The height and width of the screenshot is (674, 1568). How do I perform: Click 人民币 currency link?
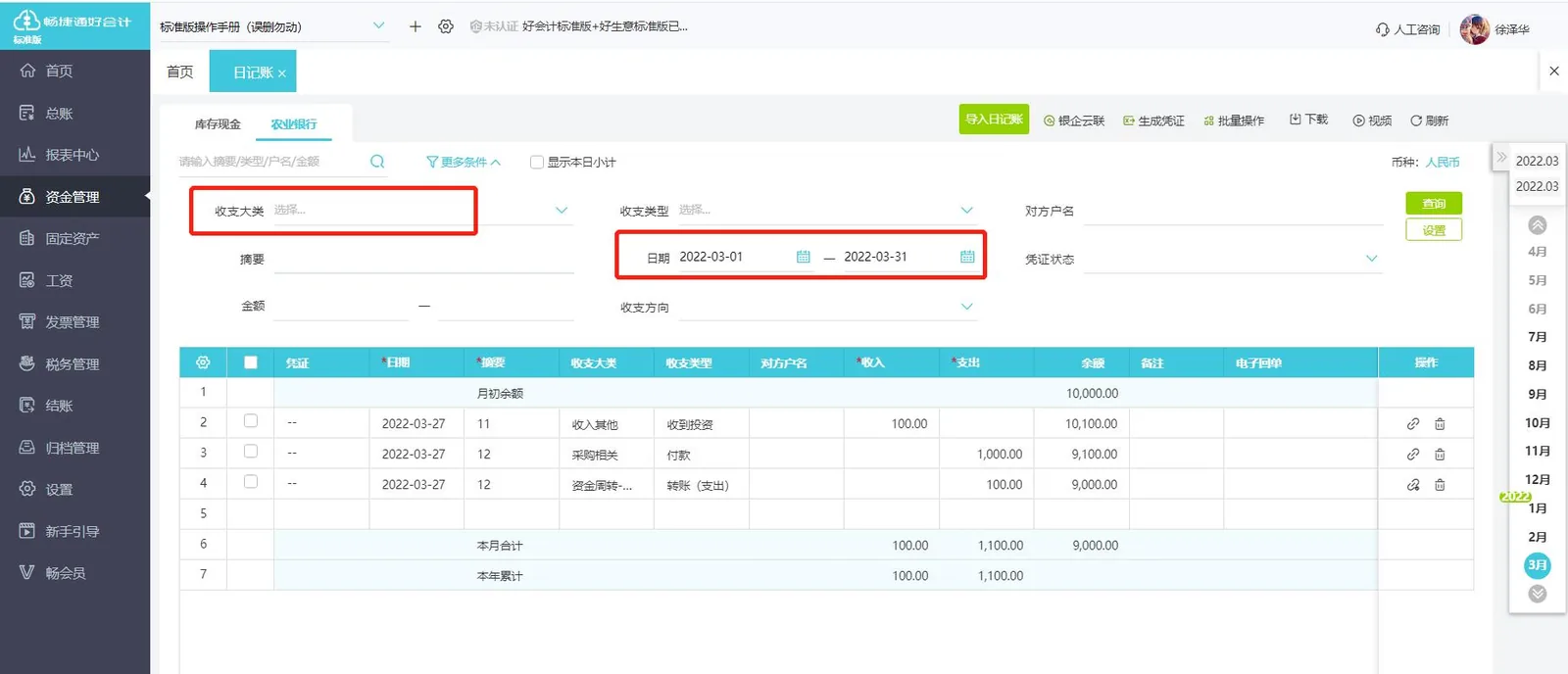[1443, 163]
